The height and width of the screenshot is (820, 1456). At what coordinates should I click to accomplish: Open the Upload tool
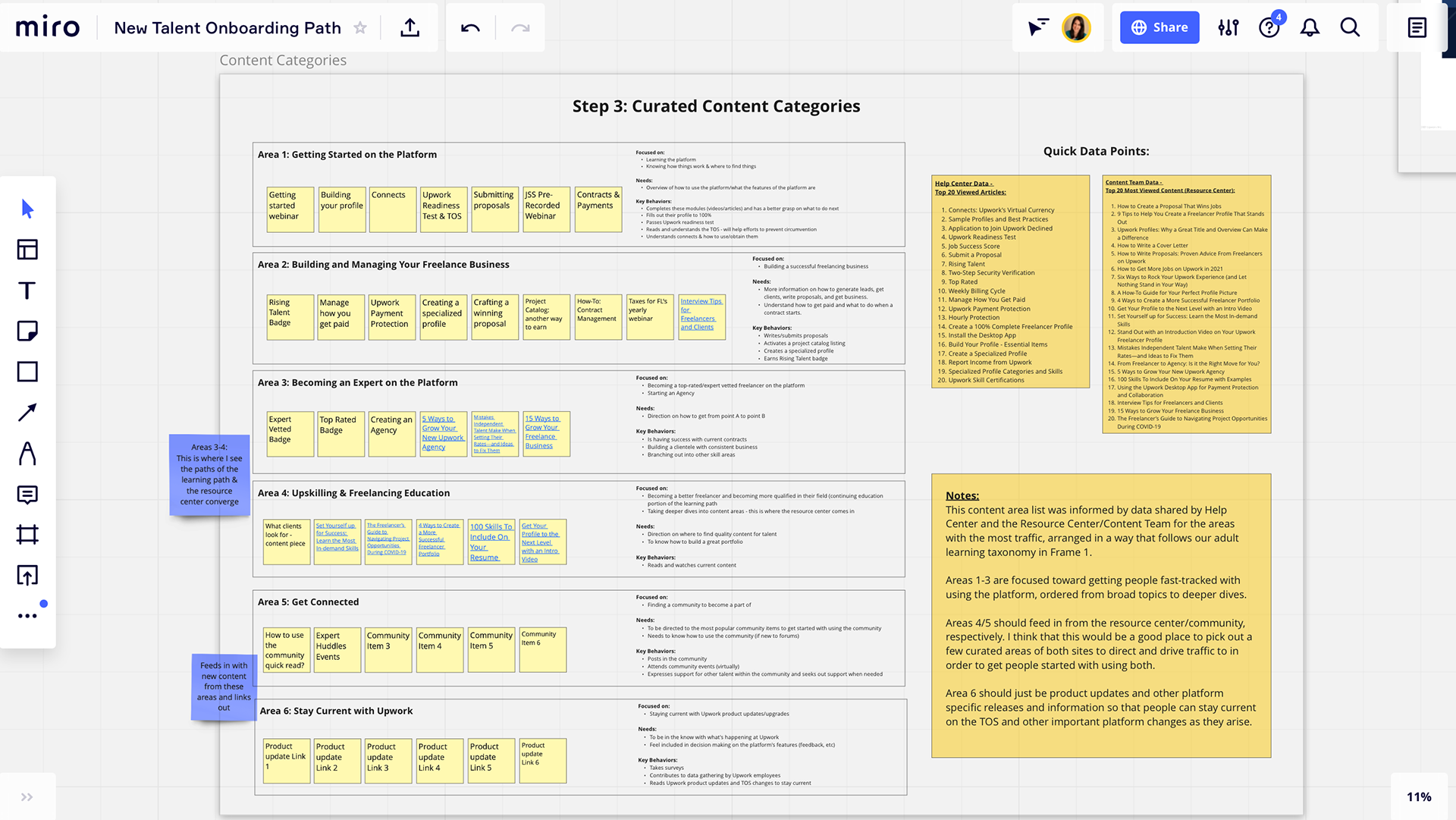click(x=27, y=575)
